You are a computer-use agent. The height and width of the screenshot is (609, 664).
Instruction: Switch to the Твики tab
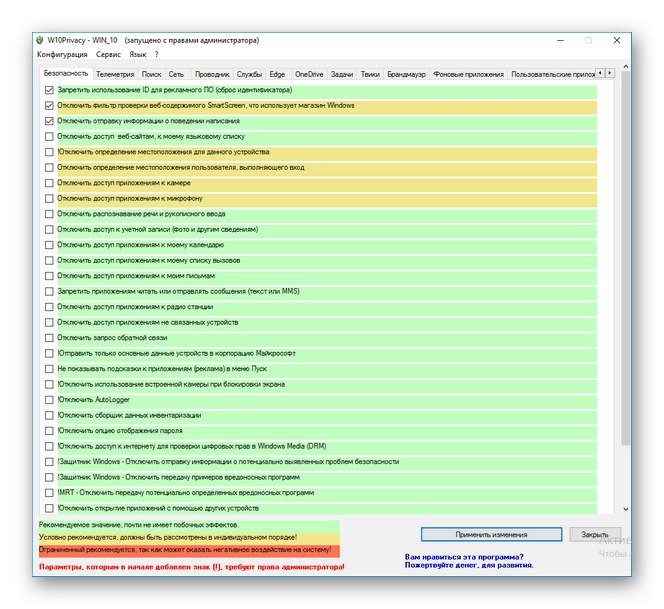[x=370, y=74]
